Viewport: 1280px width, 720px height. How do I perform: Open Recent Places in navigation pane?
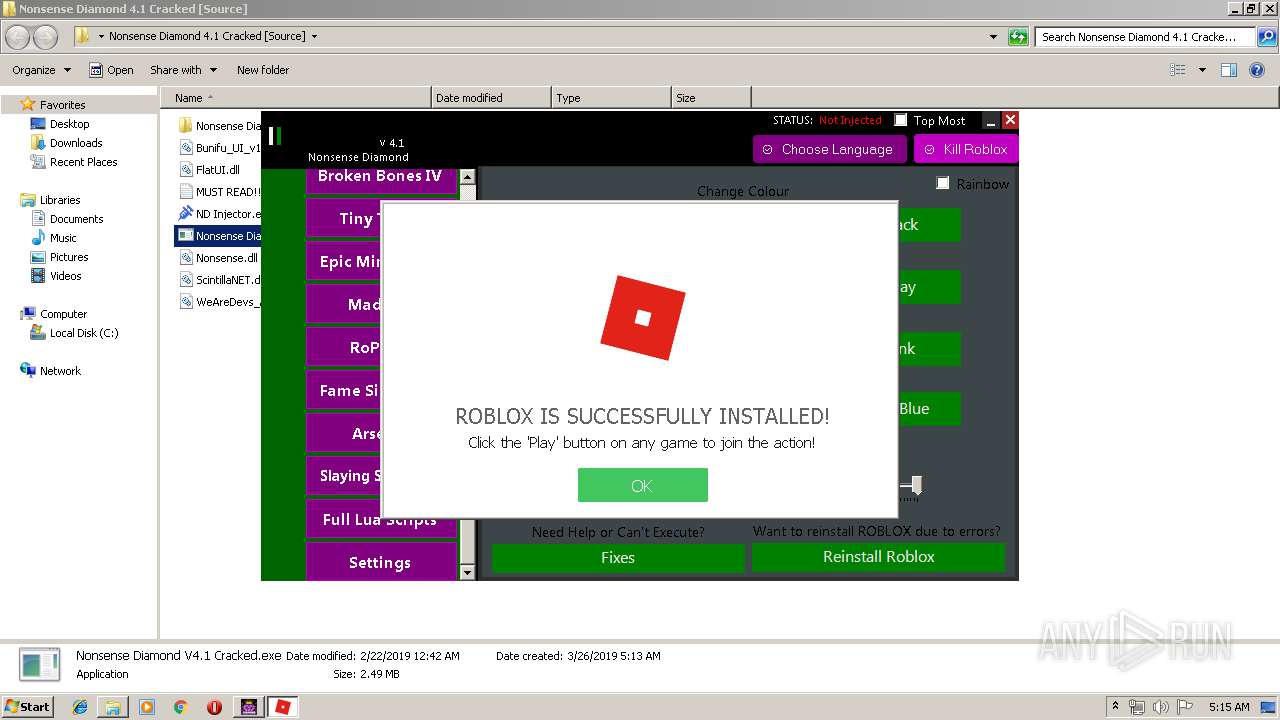[x=83, y=162]
